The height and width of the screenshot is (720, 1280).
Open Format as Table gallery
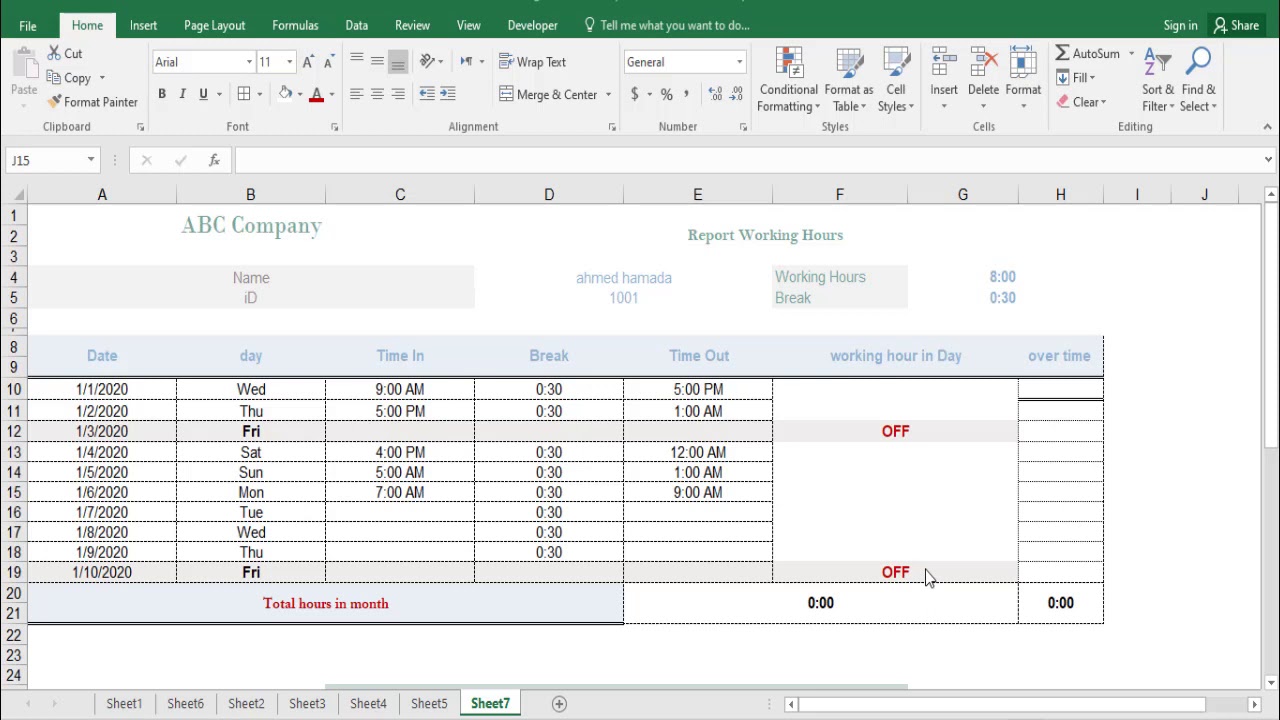(x=849, y=80)
